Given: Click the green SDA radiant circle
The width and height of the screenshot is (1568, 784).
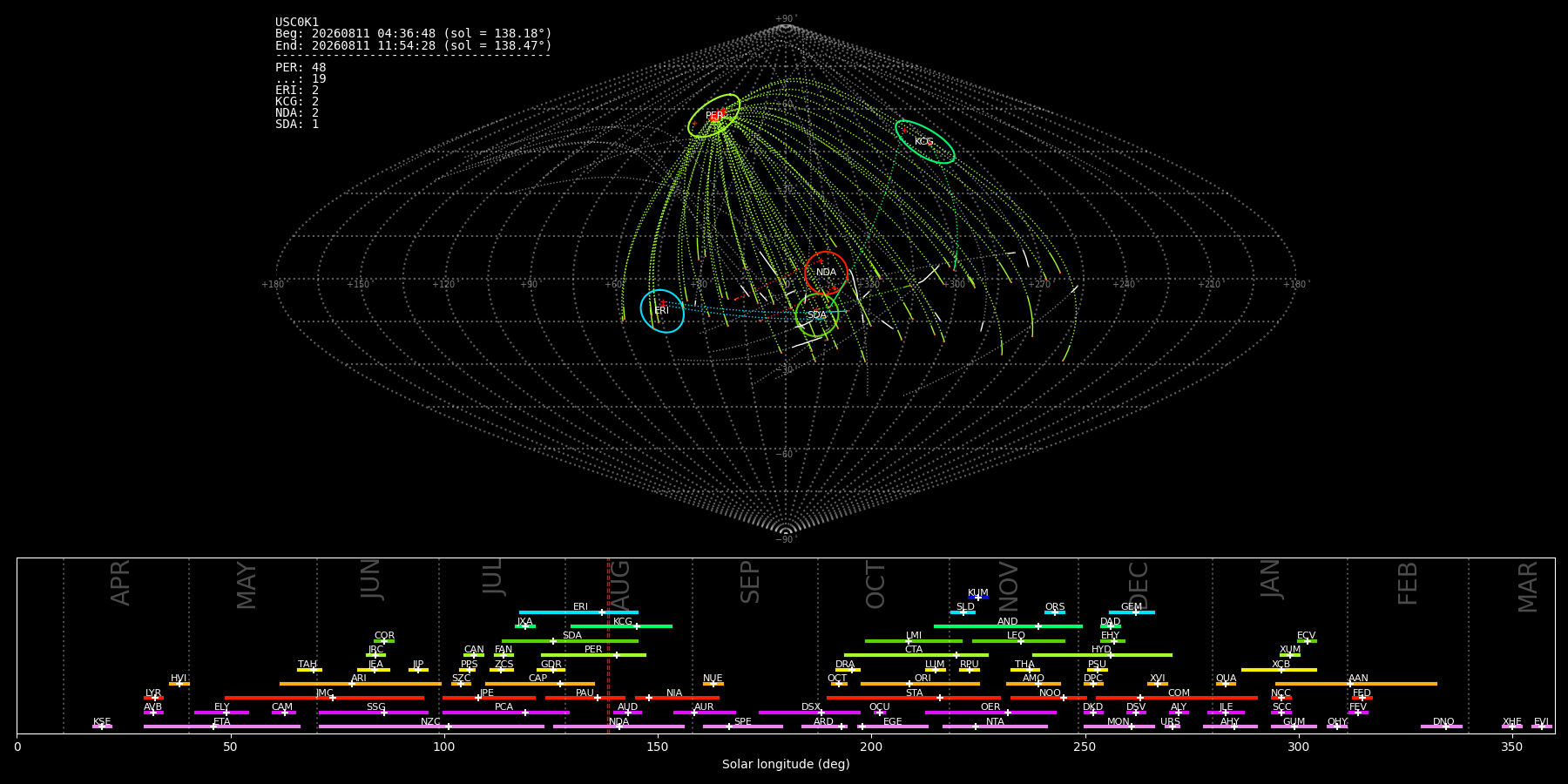Looking at the screenshot, I should (x=817, y=315).
